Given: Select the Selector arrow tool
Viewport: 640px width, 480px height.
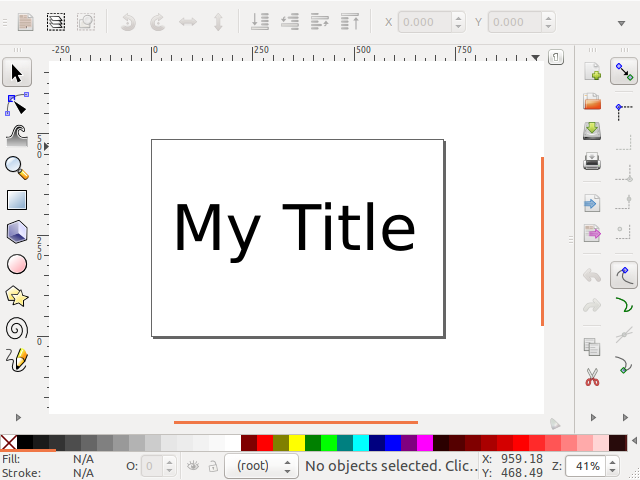Looking at the screenshot, I should coord(16,72).
